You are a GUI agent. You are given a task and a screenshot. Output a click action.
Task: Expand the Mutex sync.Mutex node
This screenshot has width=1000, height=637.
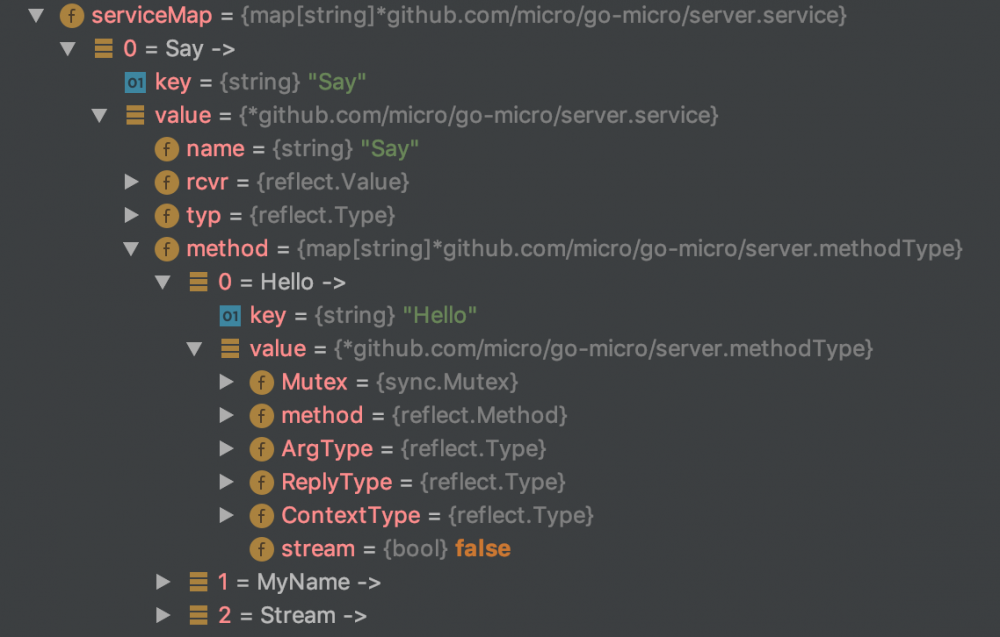[x=226, y=382]
